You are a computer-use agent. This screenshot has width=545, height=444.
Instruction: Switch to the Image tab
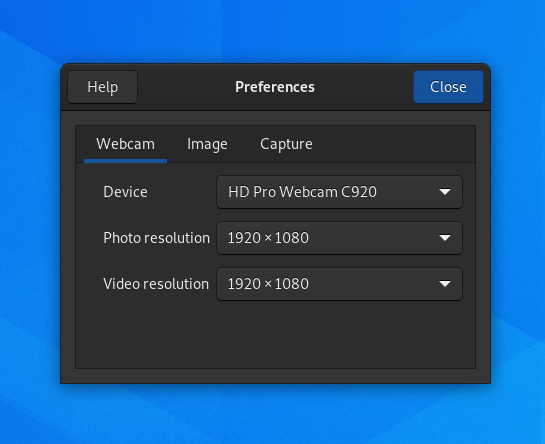tap(207, 144)
